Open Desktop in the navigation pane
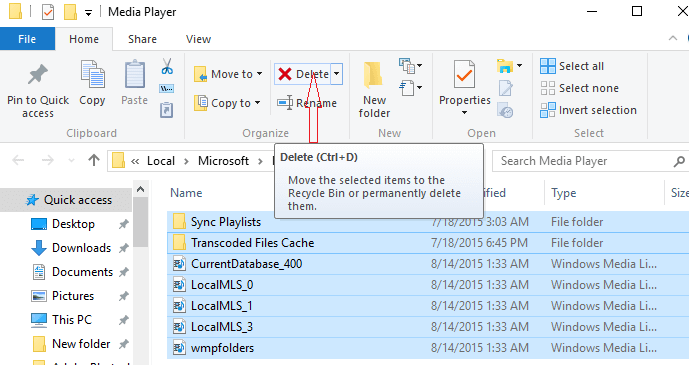The height and width of the screenshot is (365, 689). (x=73, y=224)
